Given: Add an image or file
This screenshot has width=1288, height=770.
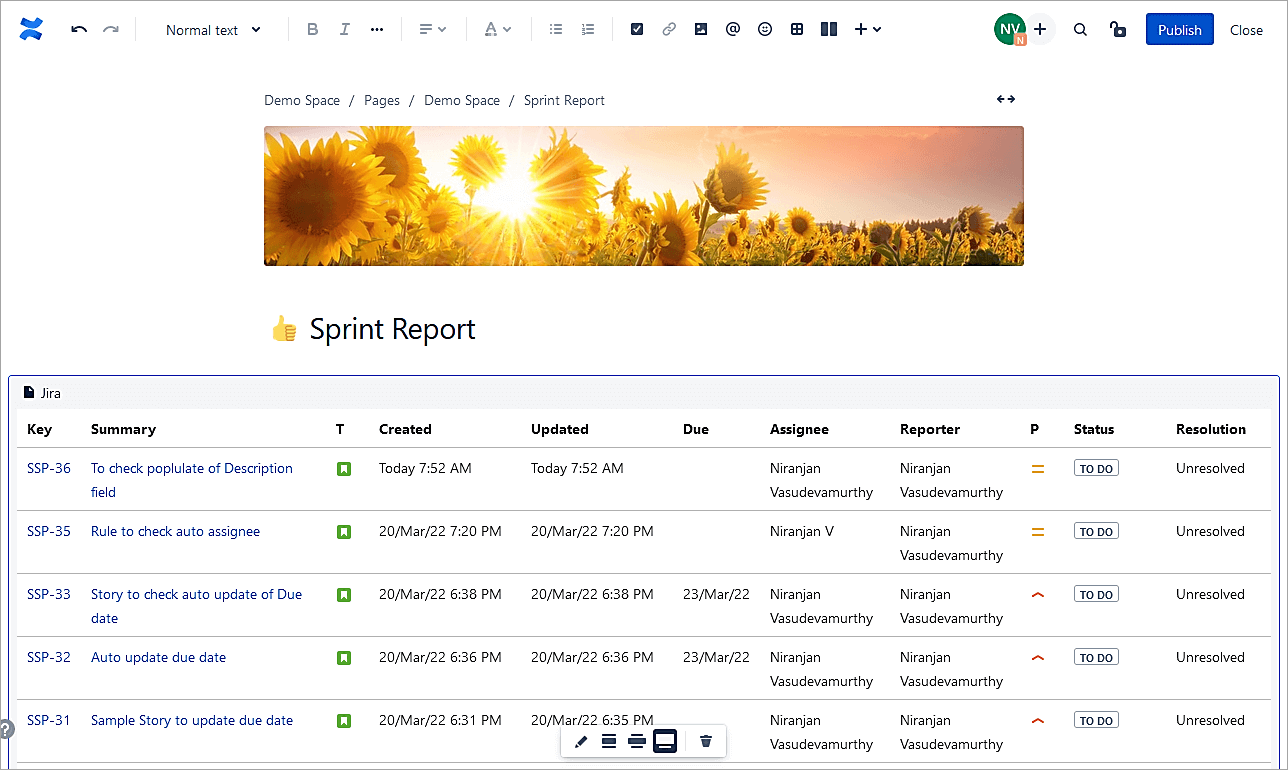Looking at the screenshot, I should pyautogui.click(x=701, y=30).
